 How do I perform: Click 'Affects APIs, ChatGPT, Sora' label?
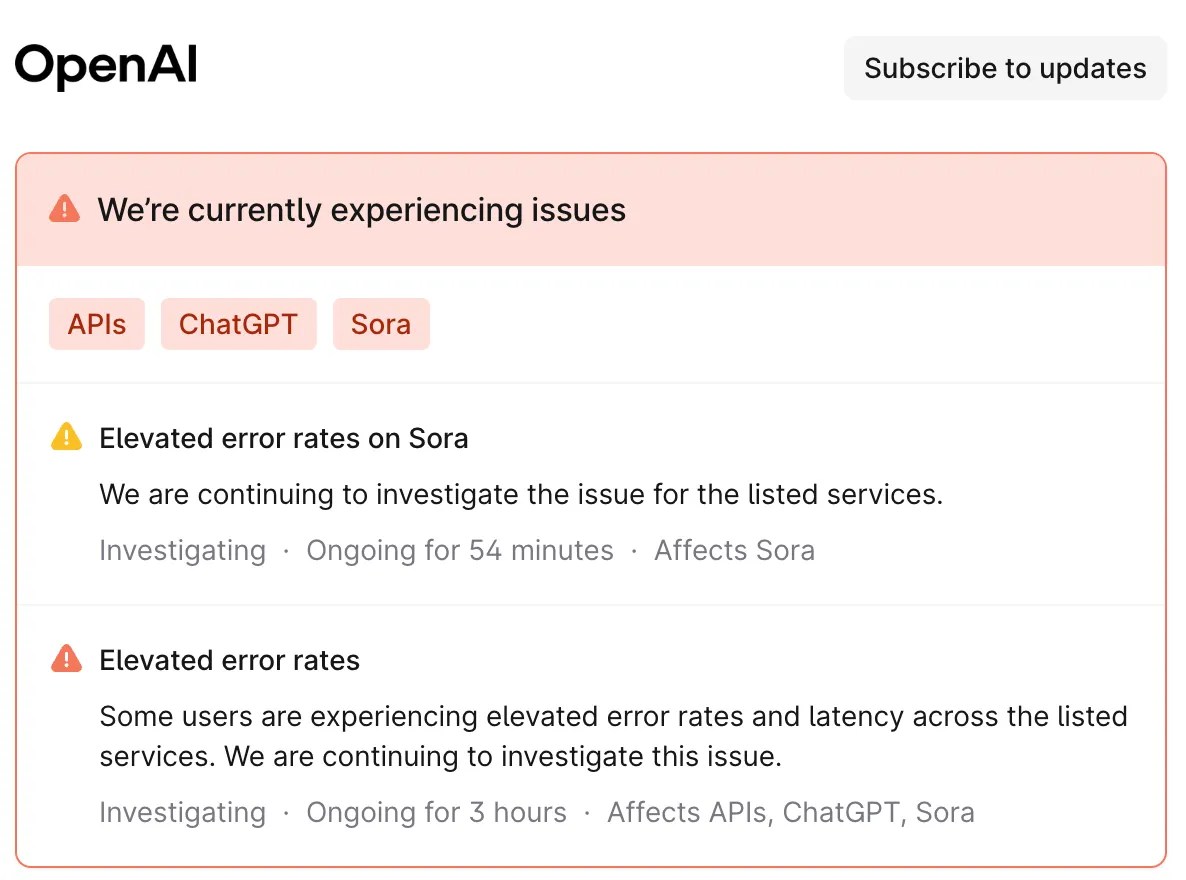click(790, 812)
